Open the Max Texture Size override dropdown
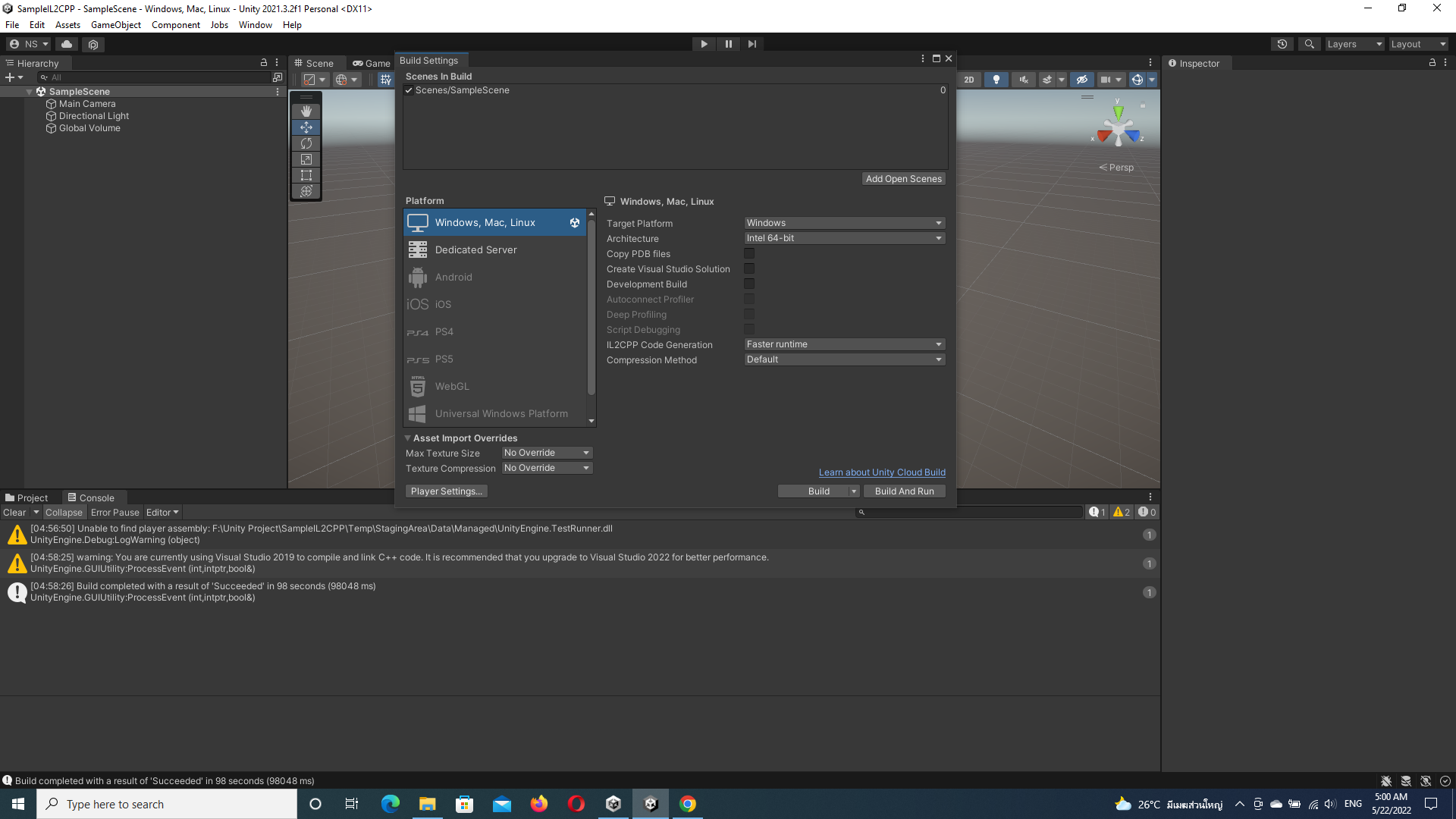This screenshot has height=819, width=1456. [546, 452]
